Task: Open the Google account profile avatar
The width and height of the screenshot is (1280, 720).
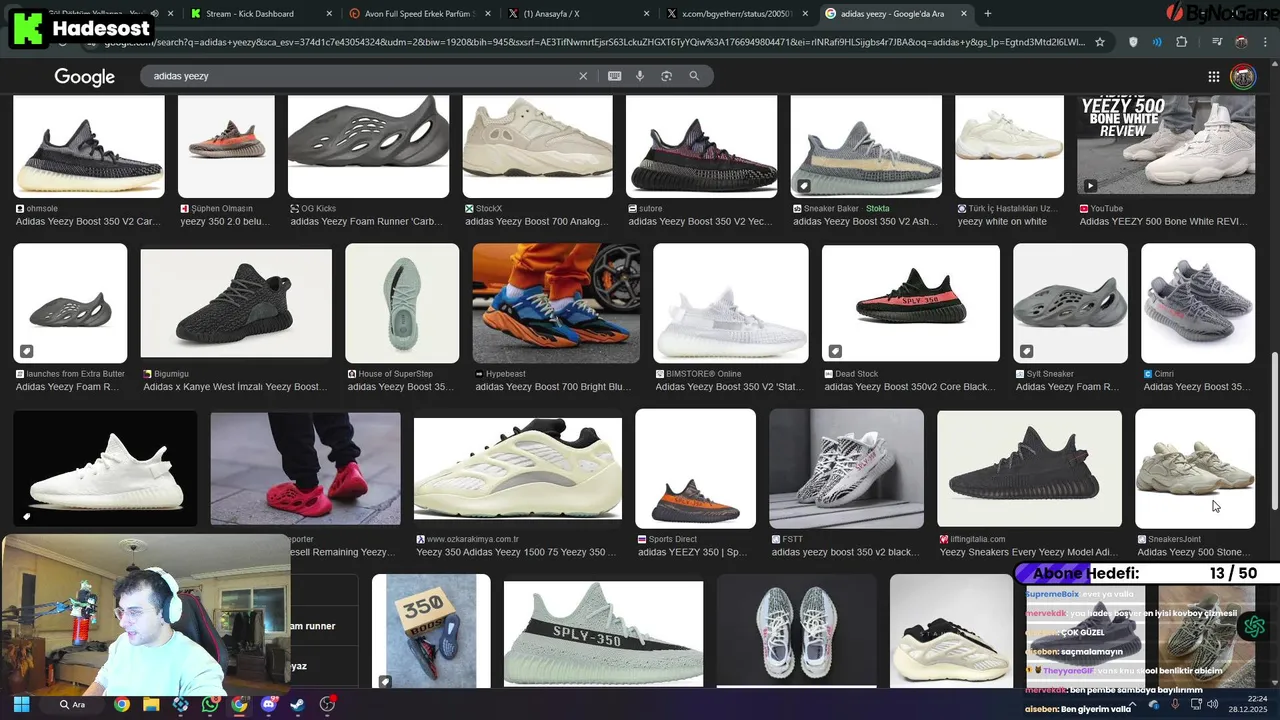Action: point(1243,76)
